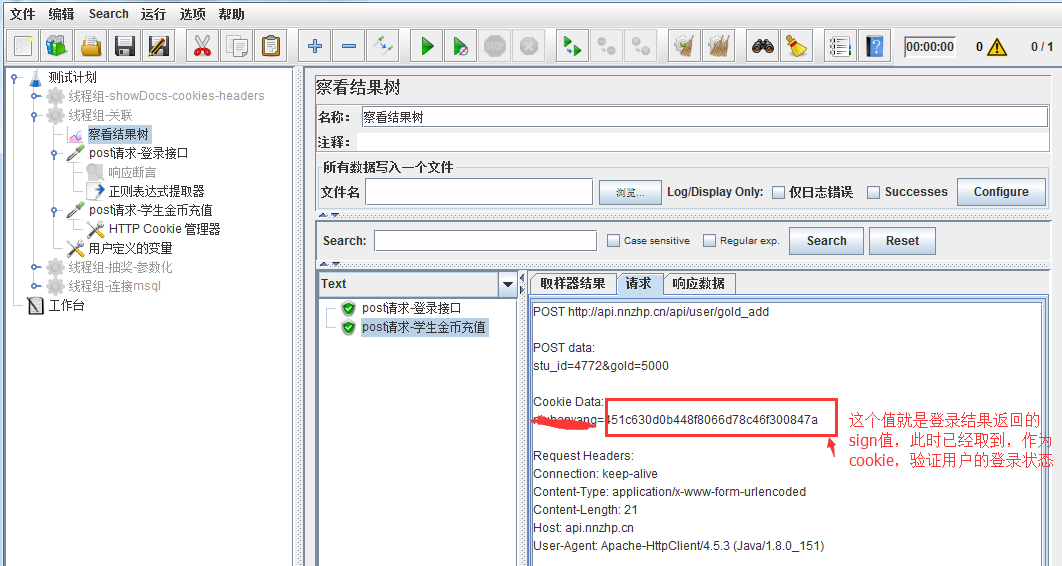Select 工作台 in the tree
Screen dimensions: 1062x566
66,305
